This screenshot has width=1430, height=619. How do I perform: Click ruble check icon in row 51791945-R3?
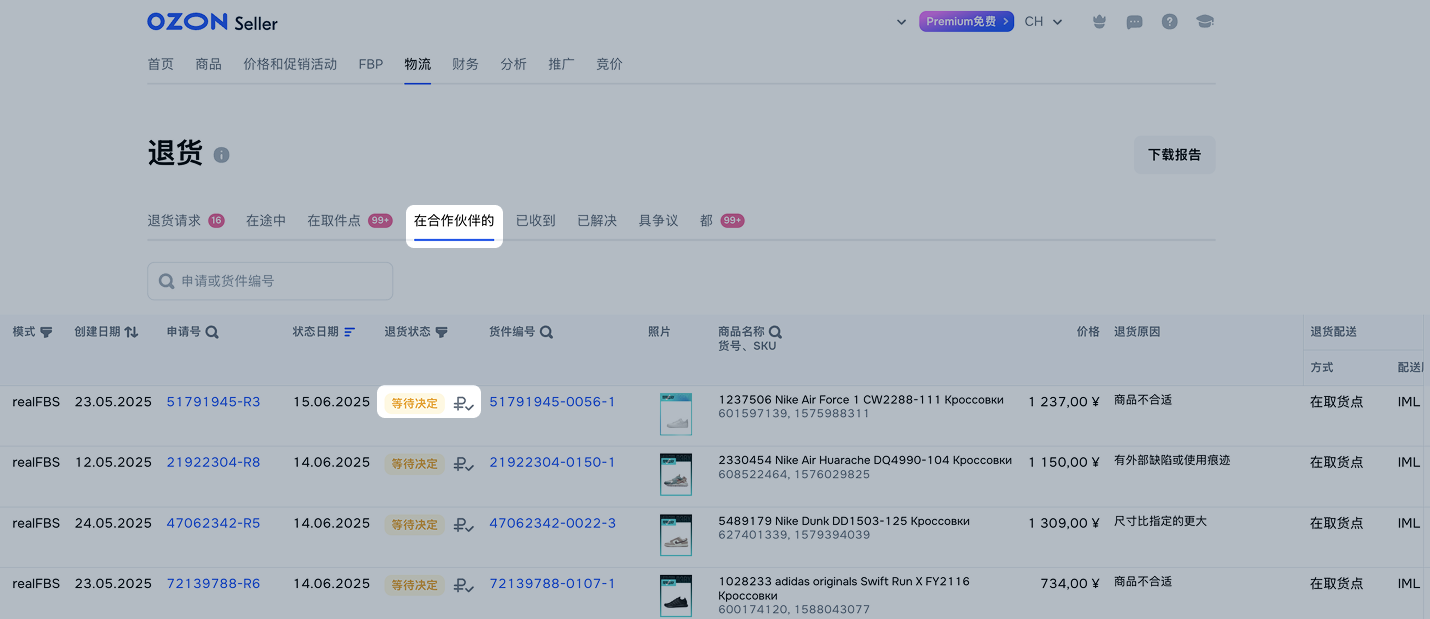[x=464, y=403]
